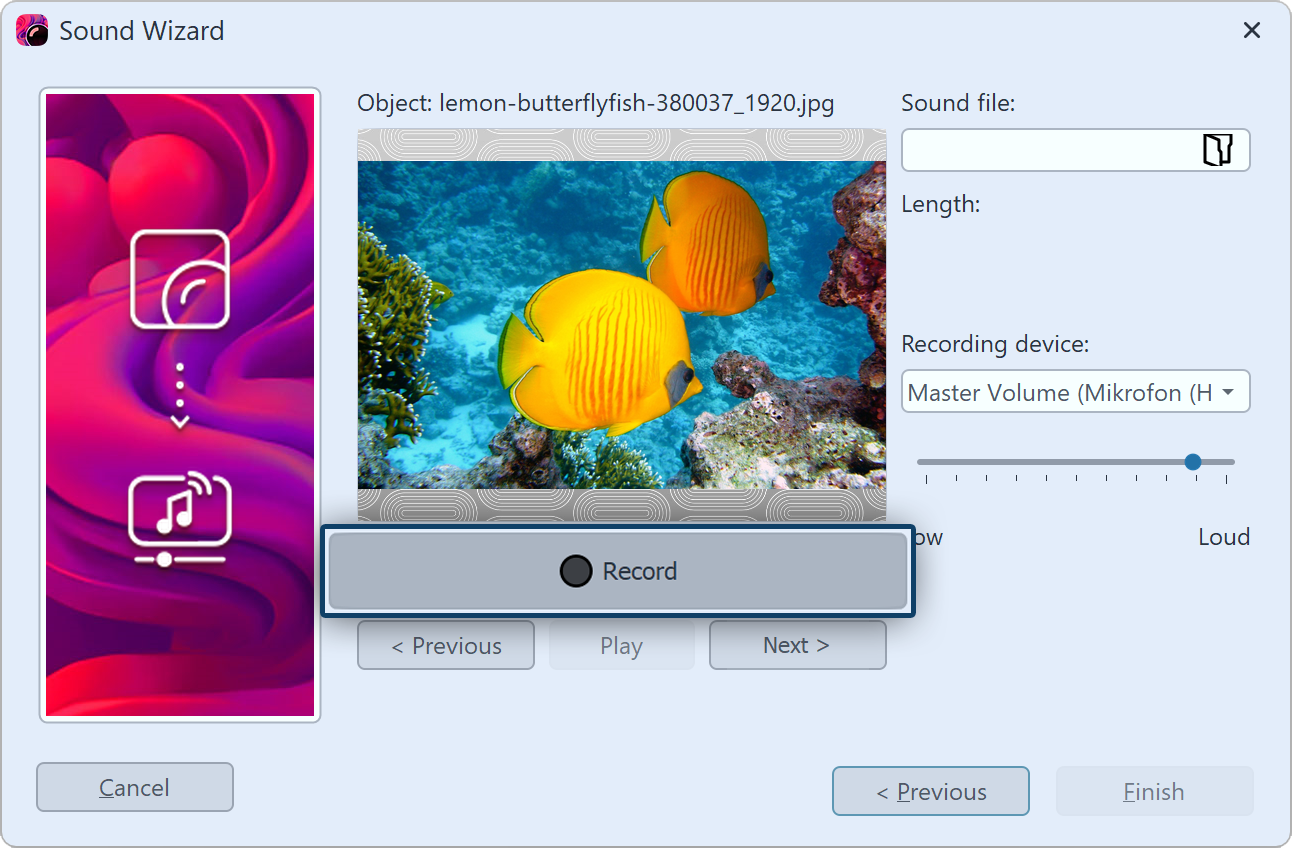Image resolution: width=1292 pixels, height=848 pixels.
Task: Cancel the Sound Wizard
Action: pyautogui.click(x=134, y=788)
